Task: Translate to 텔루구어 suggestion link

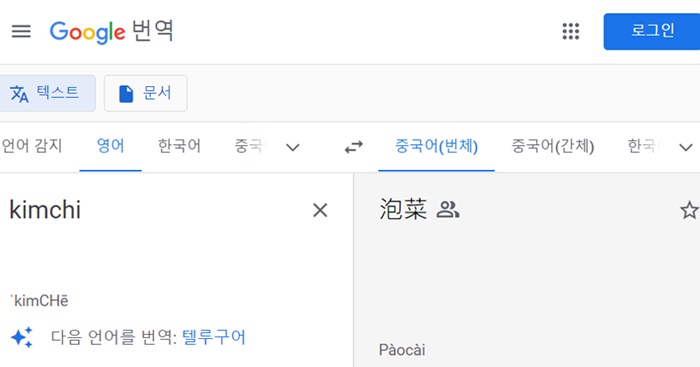Action: 214,337
